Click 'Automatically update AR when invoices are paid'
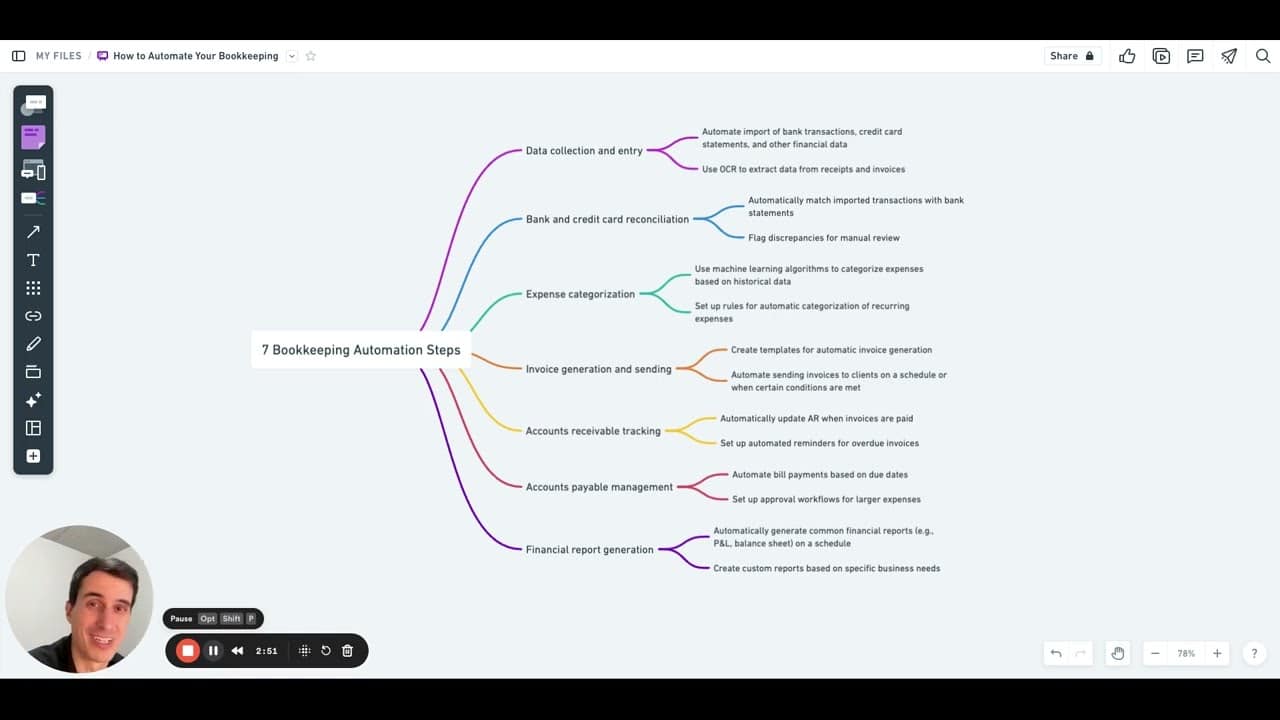This screenshot has height=720, width=1280. [816, 418]
